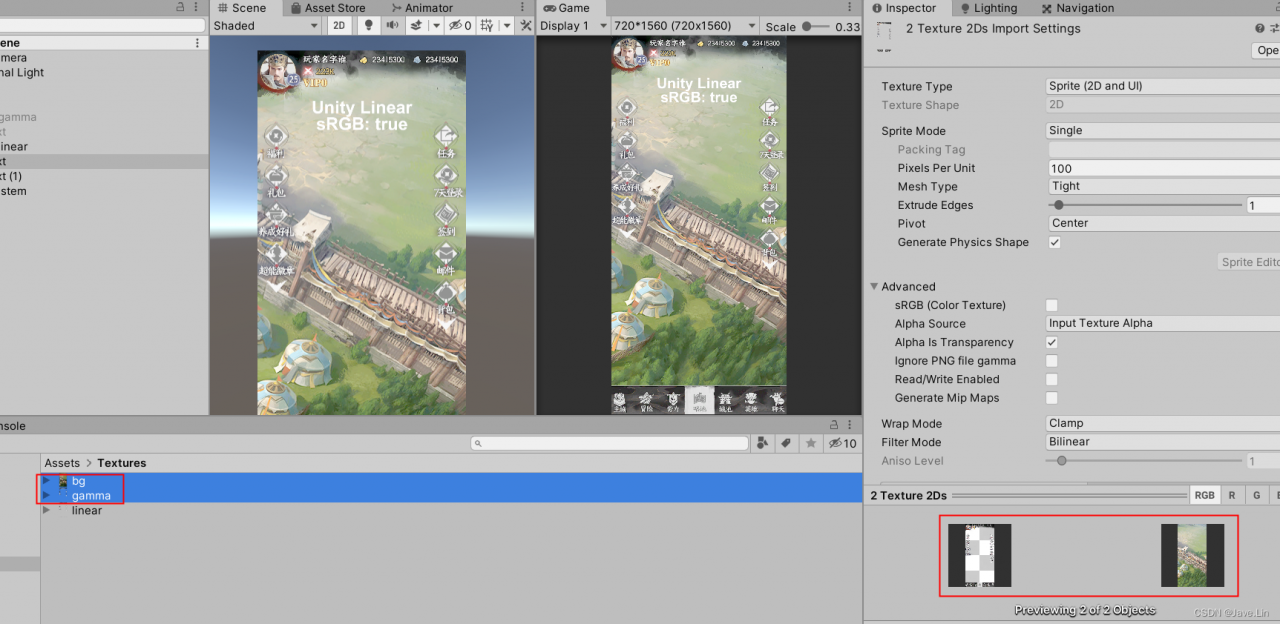Image resolution: width=1280 pixels, height=624 pixels.
Task: Open Search by Label tag icon
Action: click(x=786, y=443)
